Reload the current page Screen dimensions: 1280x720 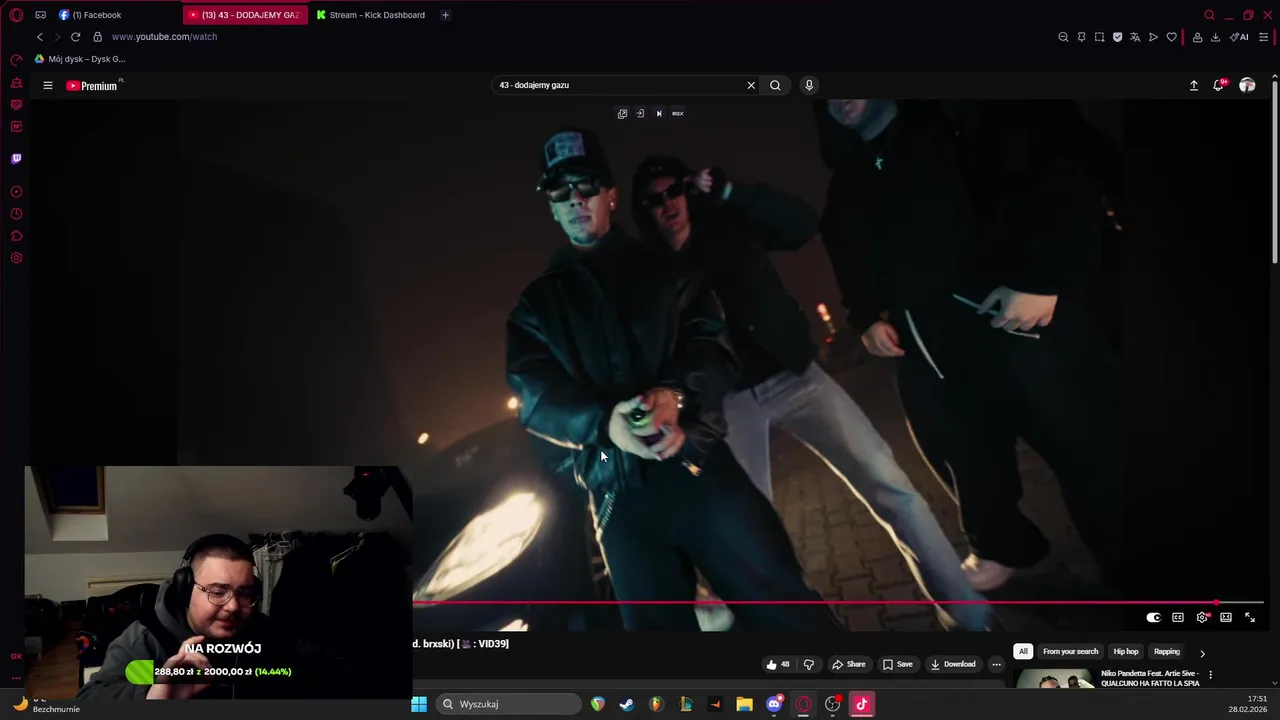point(75,37)
